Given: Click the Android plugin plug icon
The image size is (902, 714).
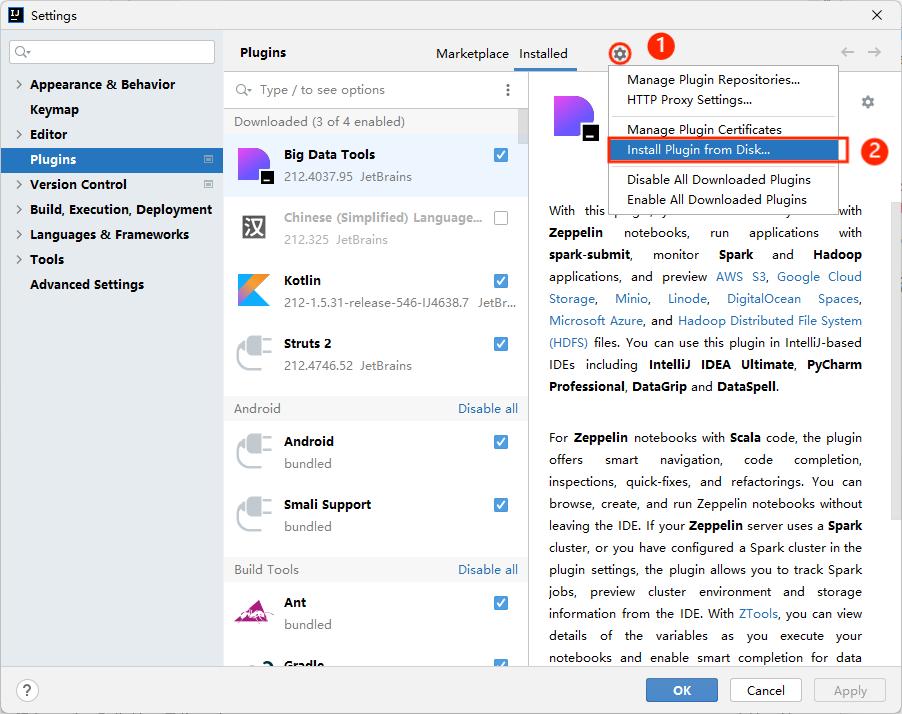Looking at the screenshot, I should click(x=254, y=451).
